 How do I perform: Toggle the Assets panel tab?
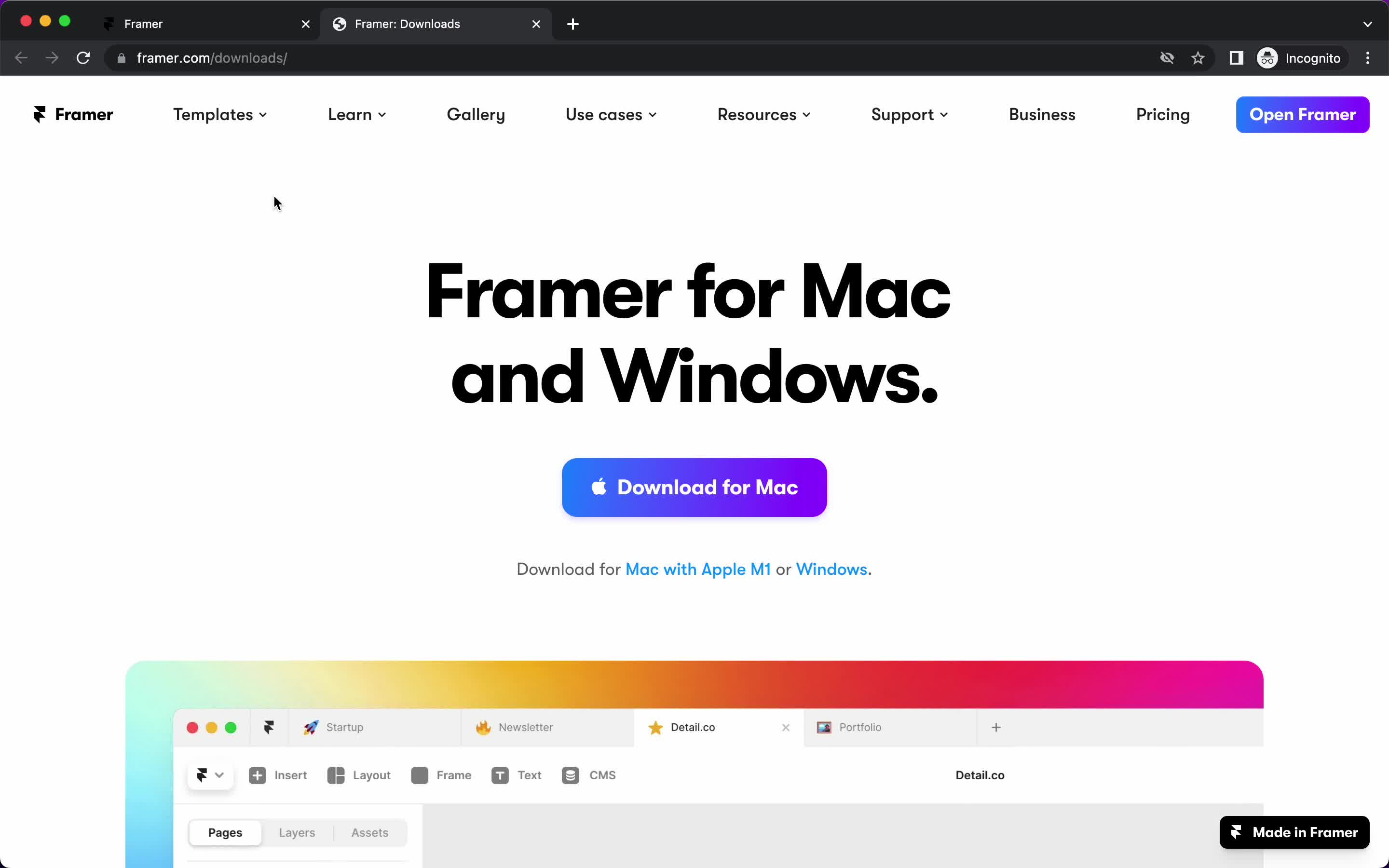tap(370, 832)
